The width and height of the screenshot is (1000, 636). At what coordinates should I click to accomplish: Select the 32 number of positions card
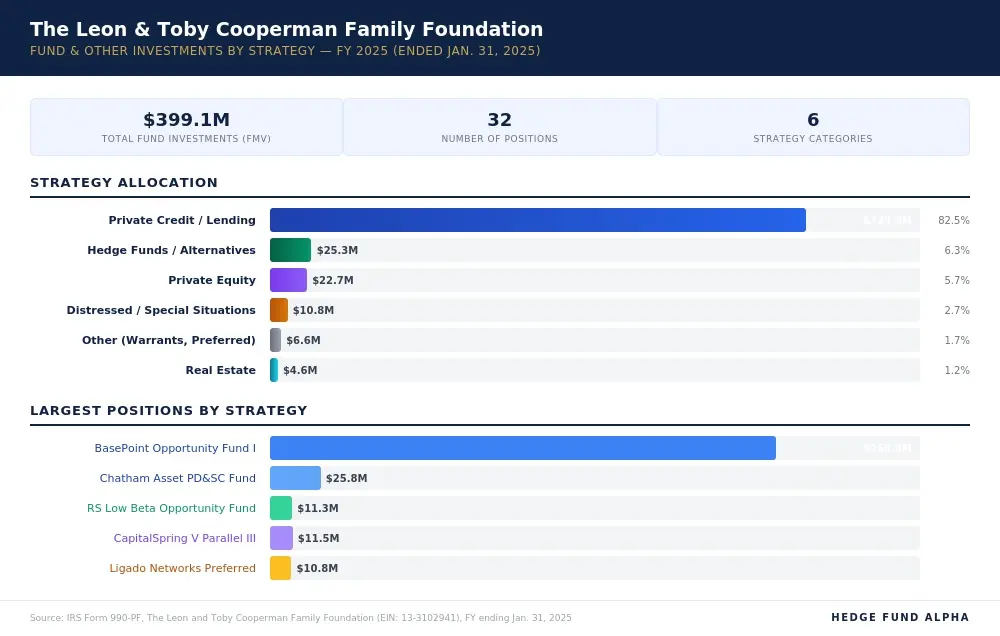500,127
